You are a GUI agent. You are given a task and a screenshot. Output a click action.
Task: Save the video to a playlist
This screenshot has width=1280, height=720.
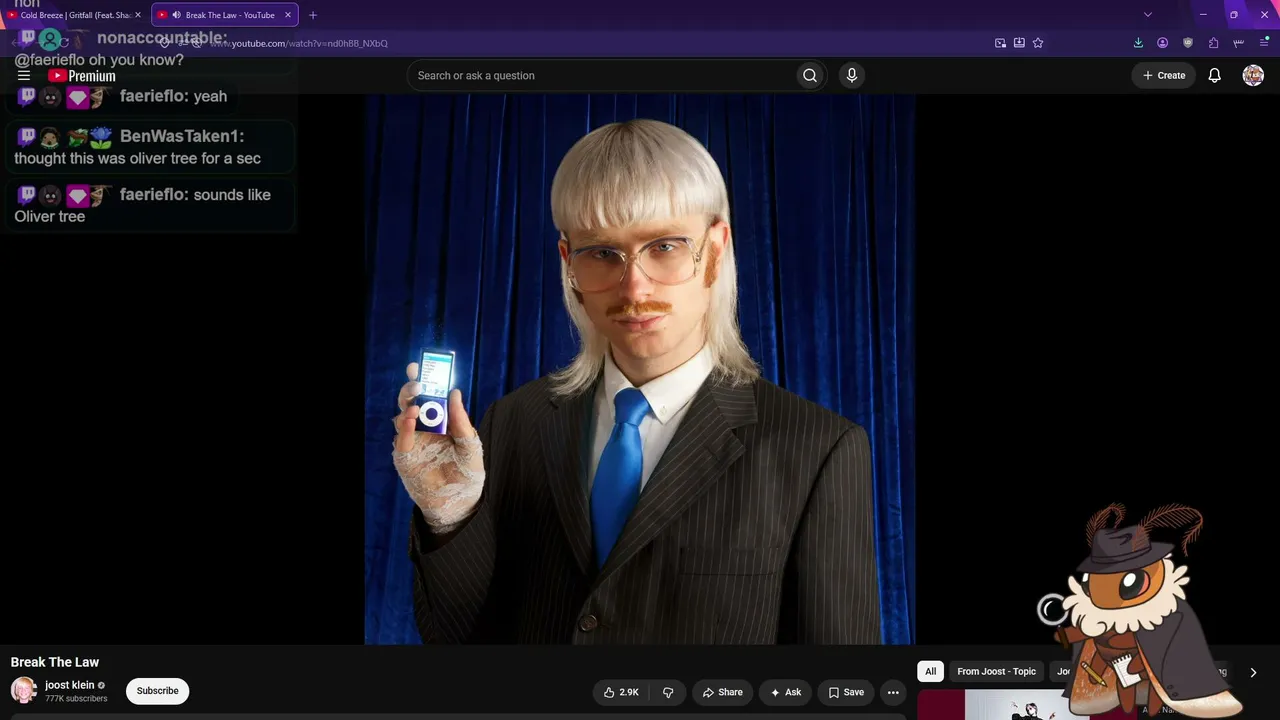click(x=846, y=692)
